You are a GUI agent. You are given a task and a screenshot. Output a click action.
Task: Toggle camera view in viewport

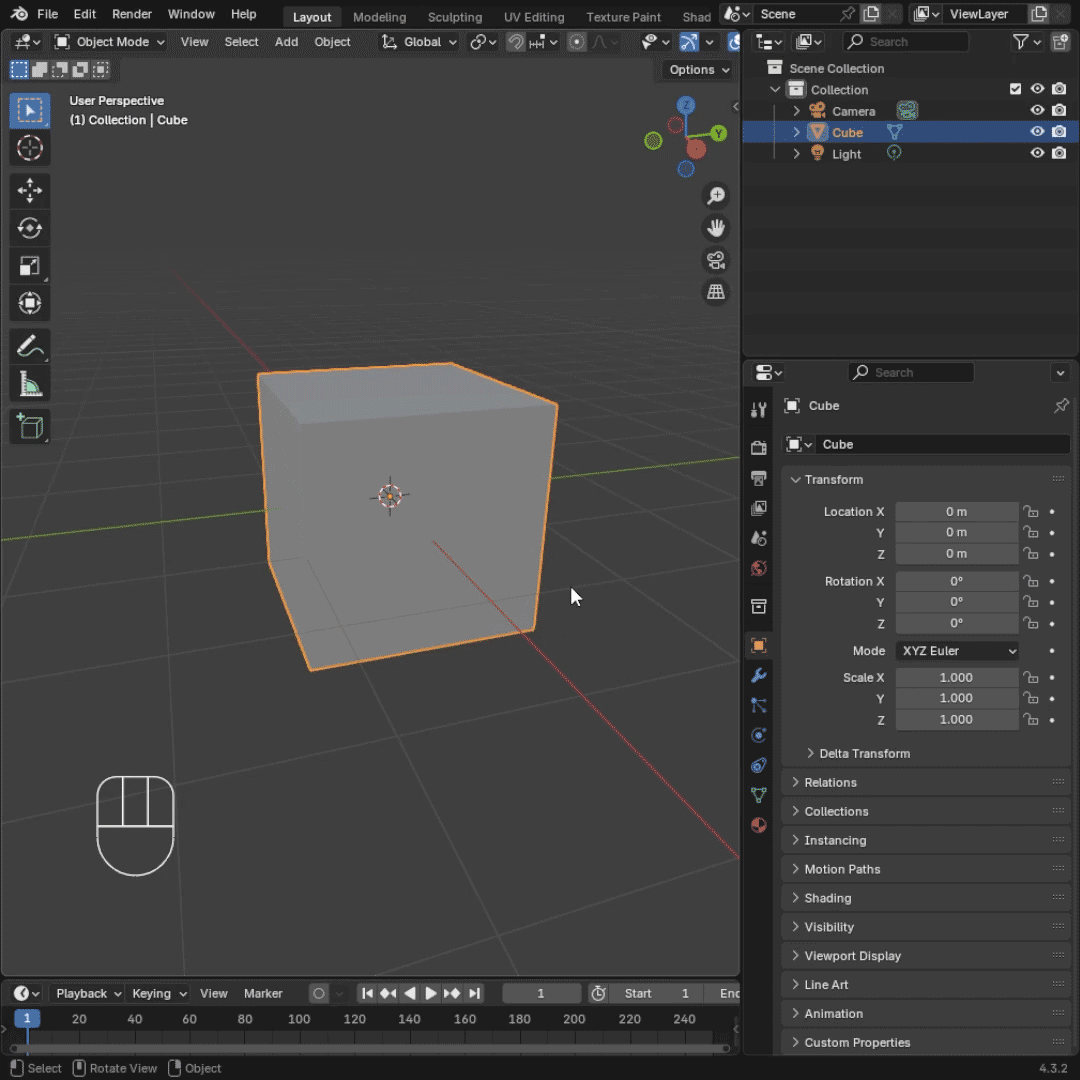pyautogui.click(x=716, y=261)
